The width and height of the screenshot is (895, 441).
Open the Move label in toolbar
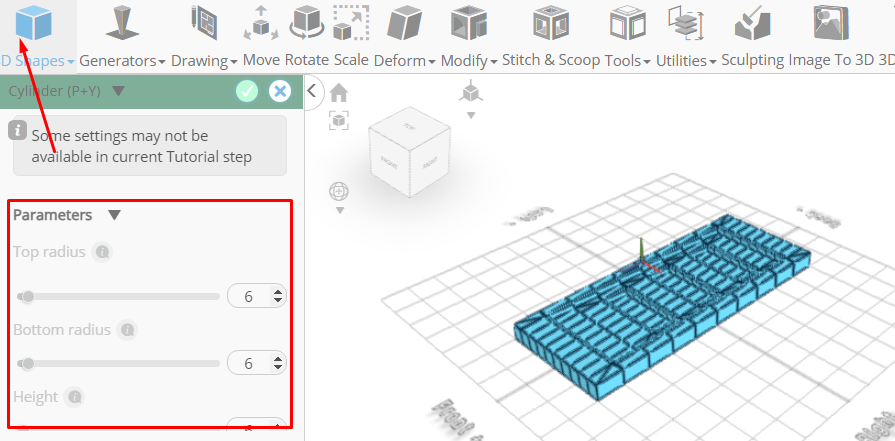coord(261,60)
